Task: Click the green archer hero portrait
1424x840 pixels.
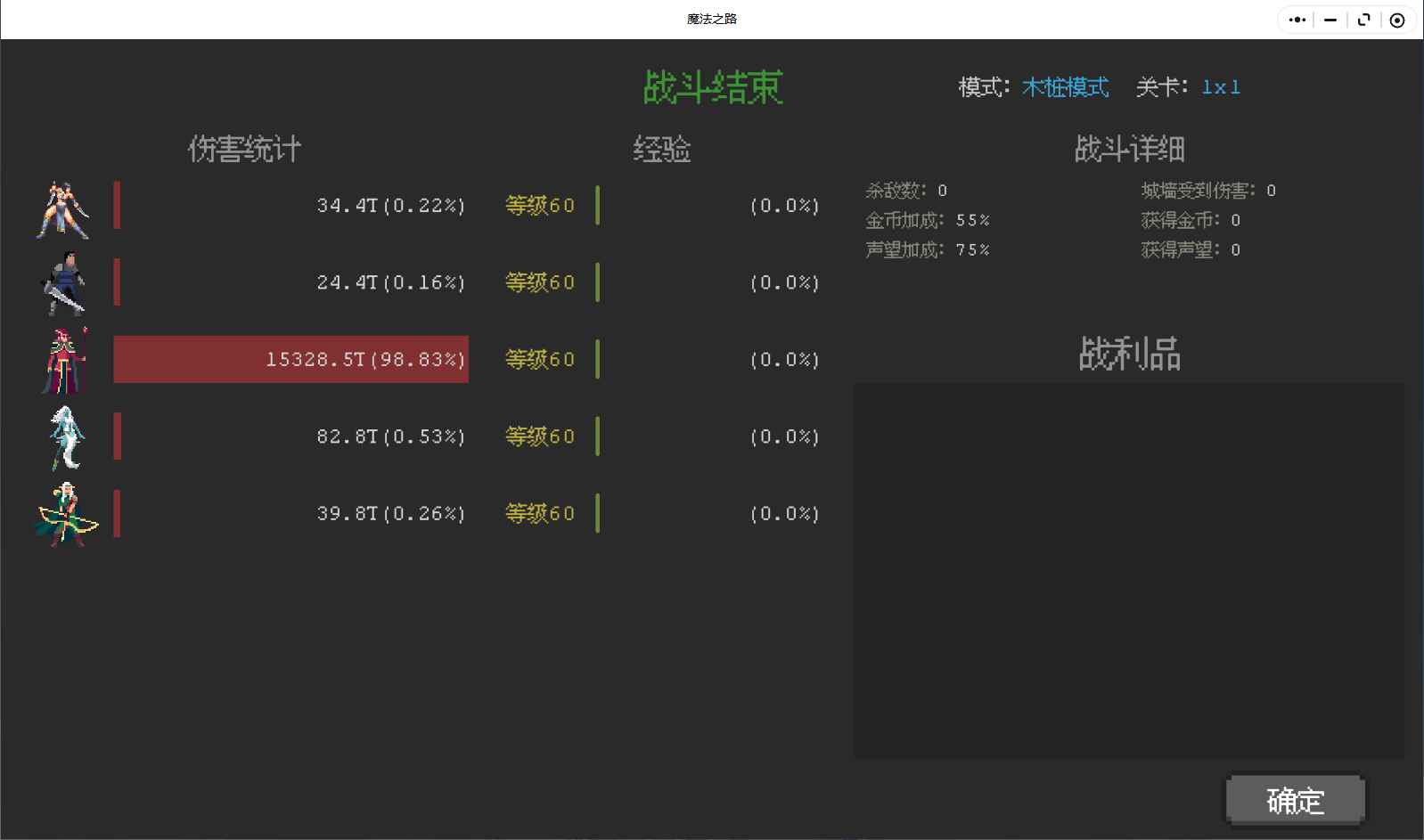Action: click(x=65, y=514)
